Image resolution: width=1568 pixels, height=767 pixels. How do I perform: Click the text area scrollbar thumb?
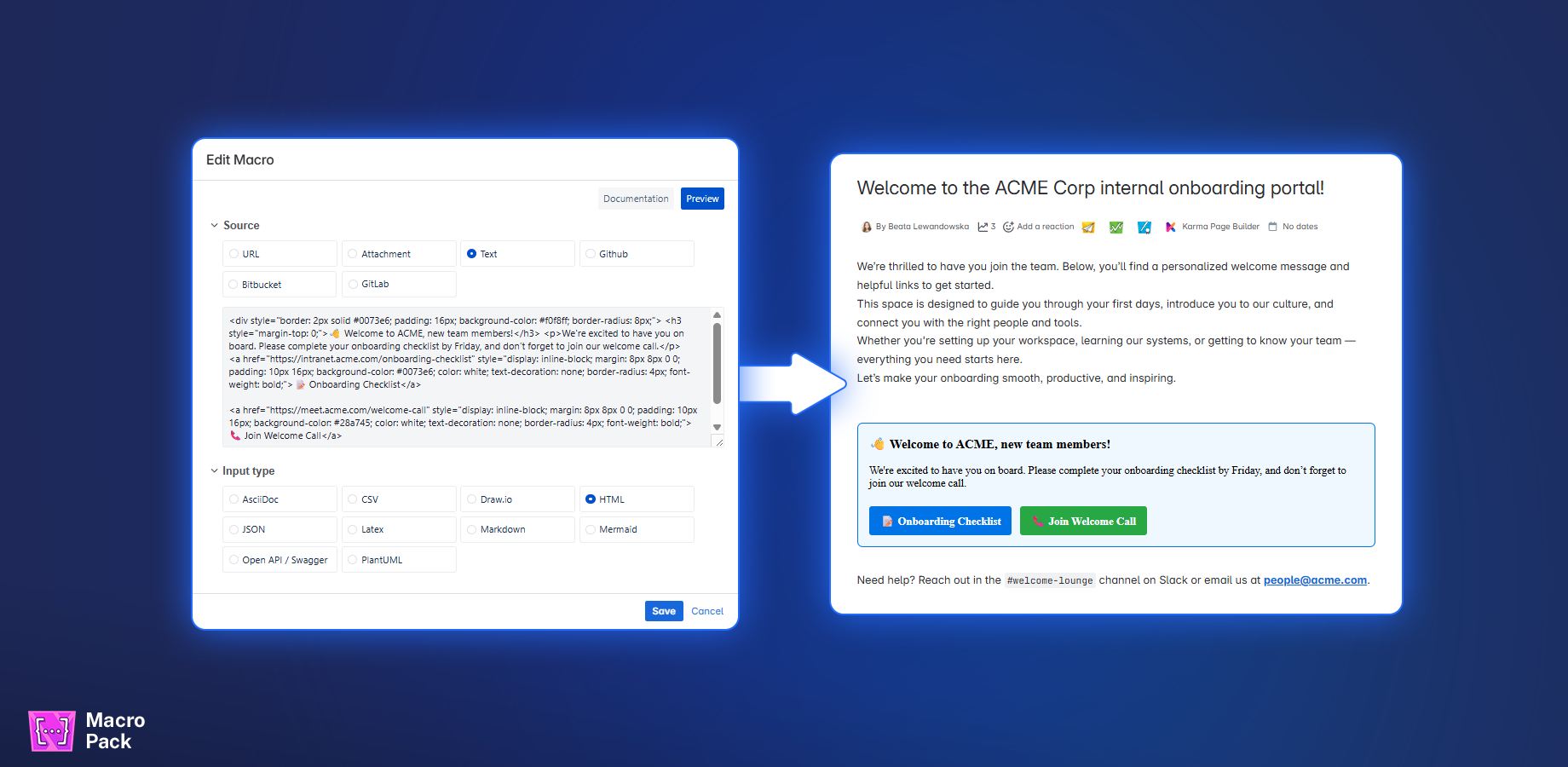(717, 362)
